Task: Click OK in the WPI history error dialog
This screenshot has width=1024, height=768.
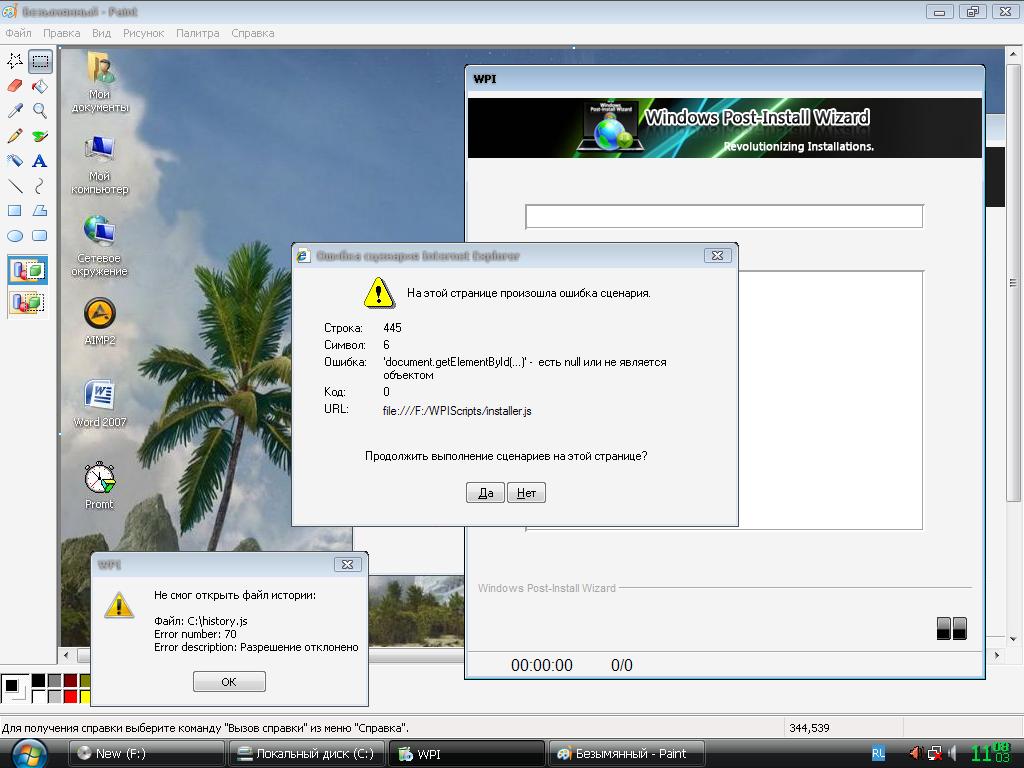Action: click(229, 682)
